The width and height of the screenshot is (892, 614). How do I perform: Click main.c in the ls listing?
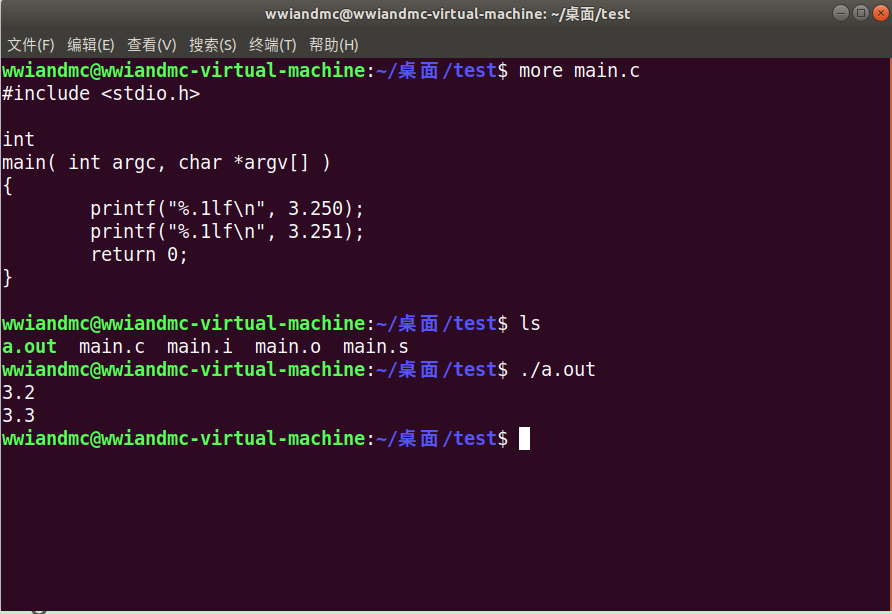click(112, 347)
